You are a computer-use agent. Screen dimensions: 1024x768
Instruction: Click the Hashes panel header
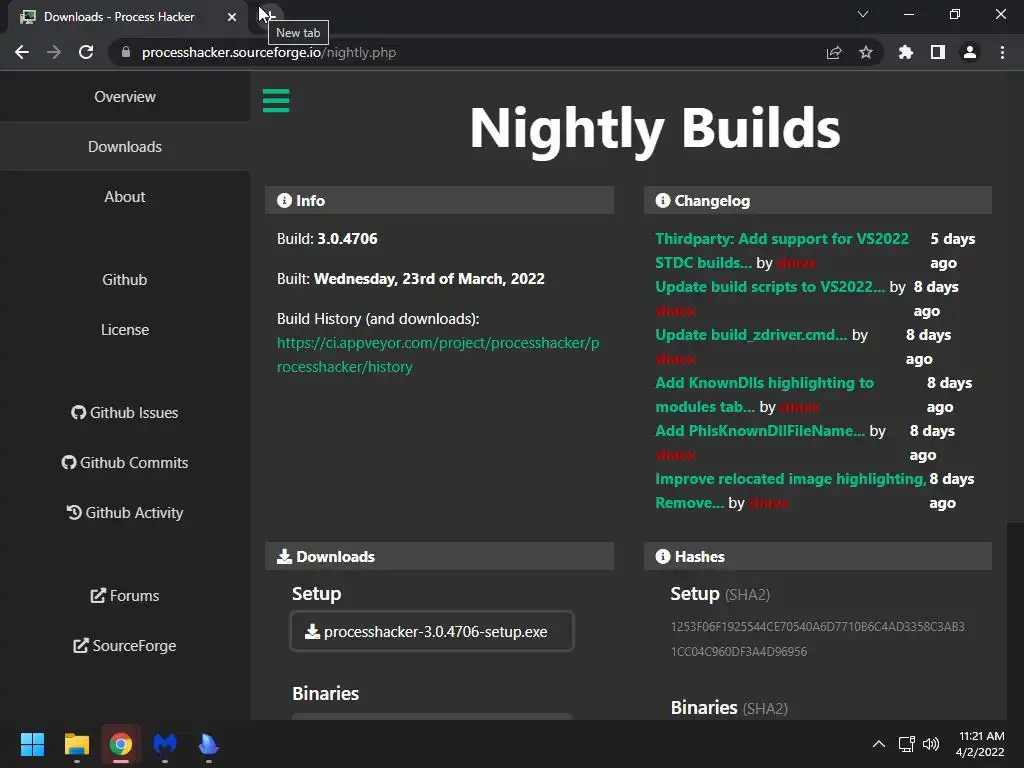click(x=818, y=556)
